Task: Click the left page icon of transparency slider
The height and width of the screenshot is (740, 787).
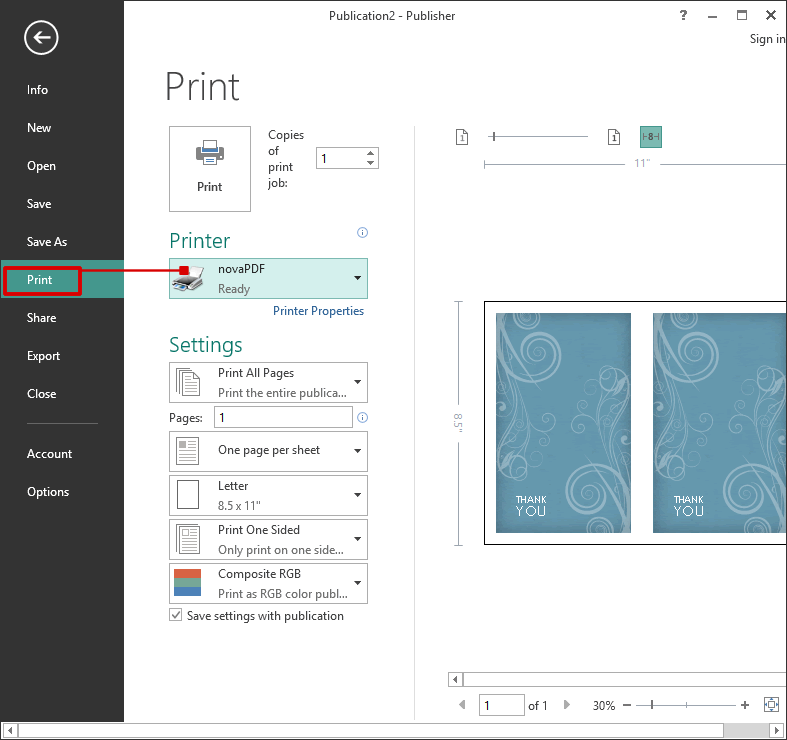Action: pos(462,137)
